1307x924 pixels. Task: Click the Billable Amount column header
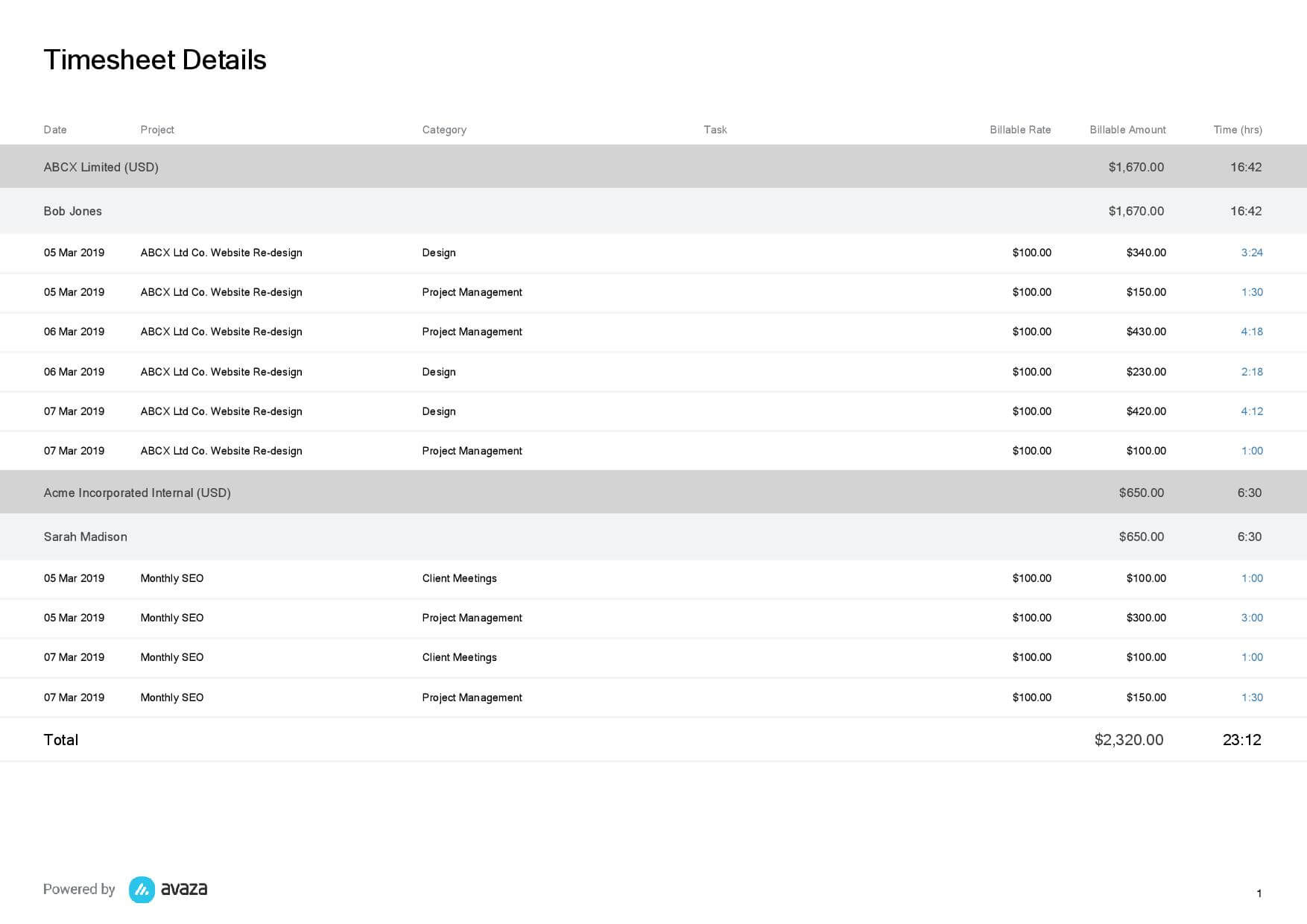click(x=1127, y=130)
